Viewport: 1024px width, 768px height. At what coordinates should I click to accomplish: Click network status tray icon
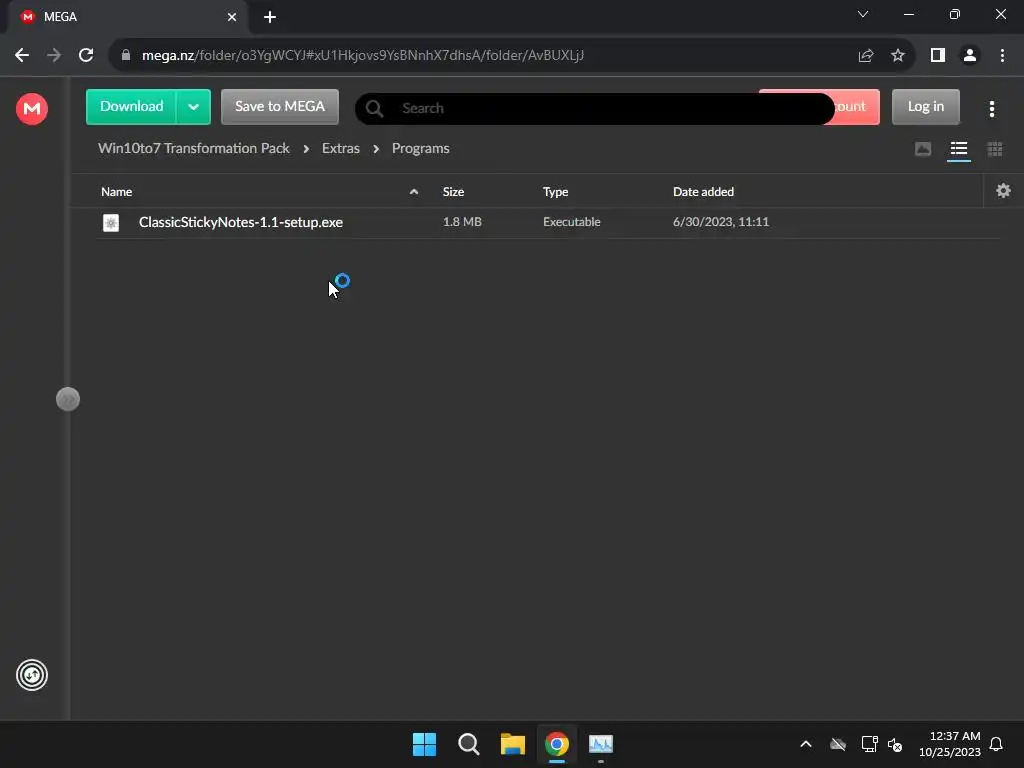click(869, 744)
